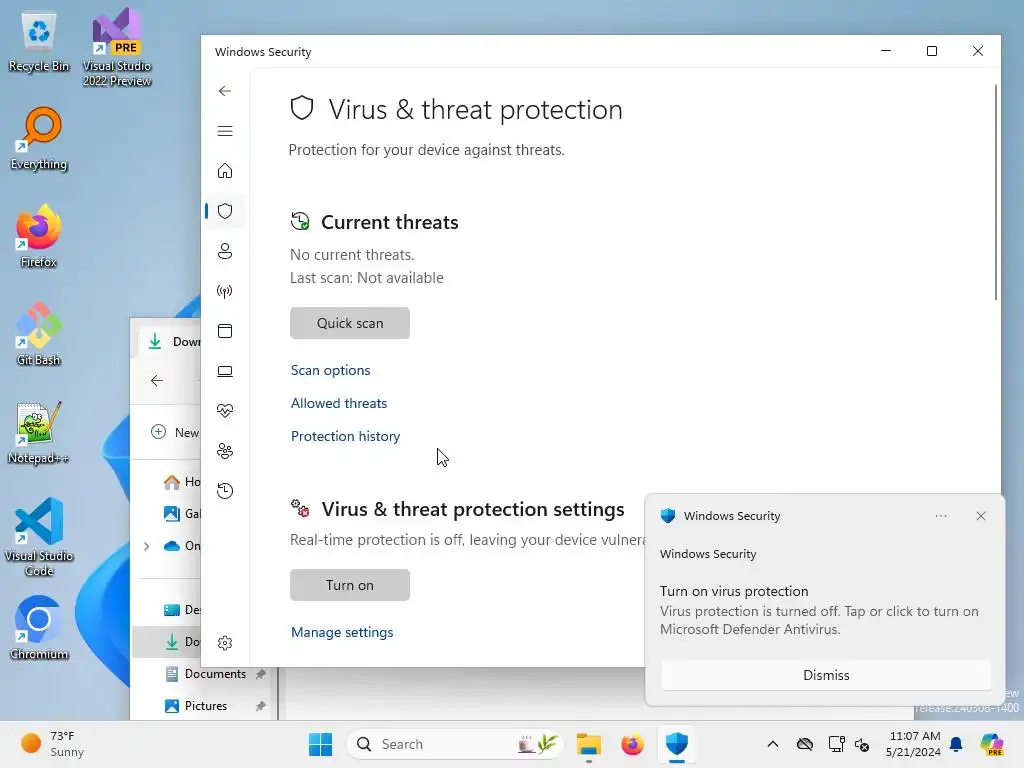Select the Notepad++ desktop shortcut
Viewport: 1024px width, 768px height.
coord(39,432)
